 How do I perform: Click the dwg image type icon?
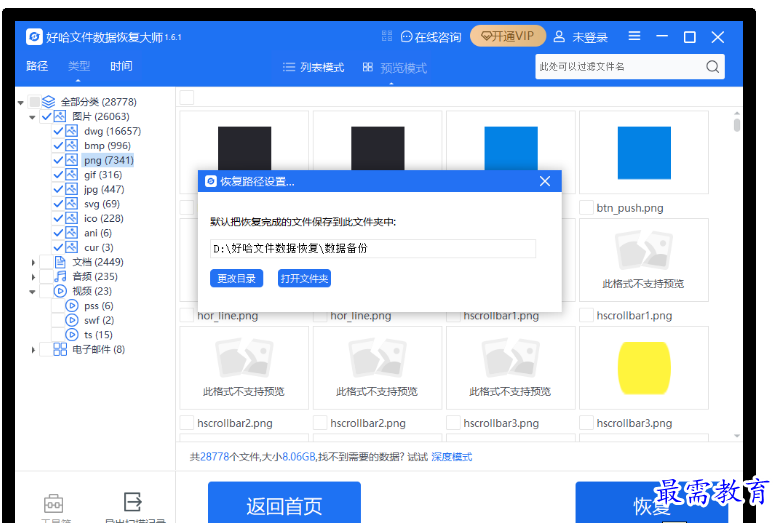pyautogui.click(x=72, y=131)
